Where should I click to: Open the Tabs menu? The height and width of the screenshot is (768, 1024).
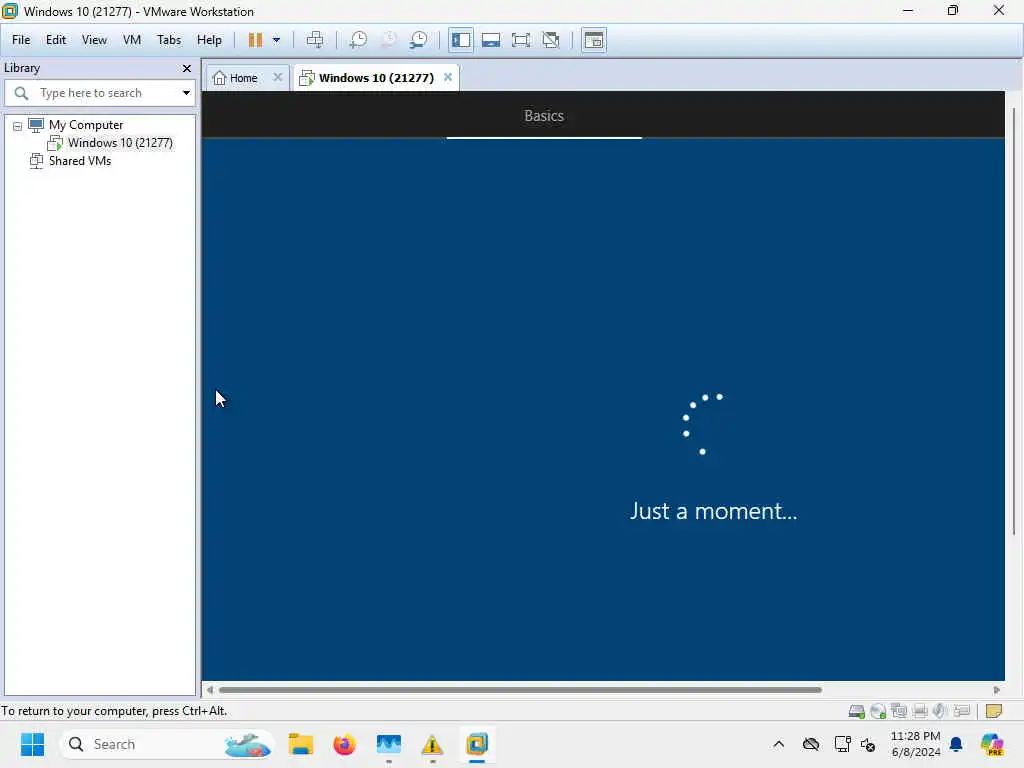[168, 40]
